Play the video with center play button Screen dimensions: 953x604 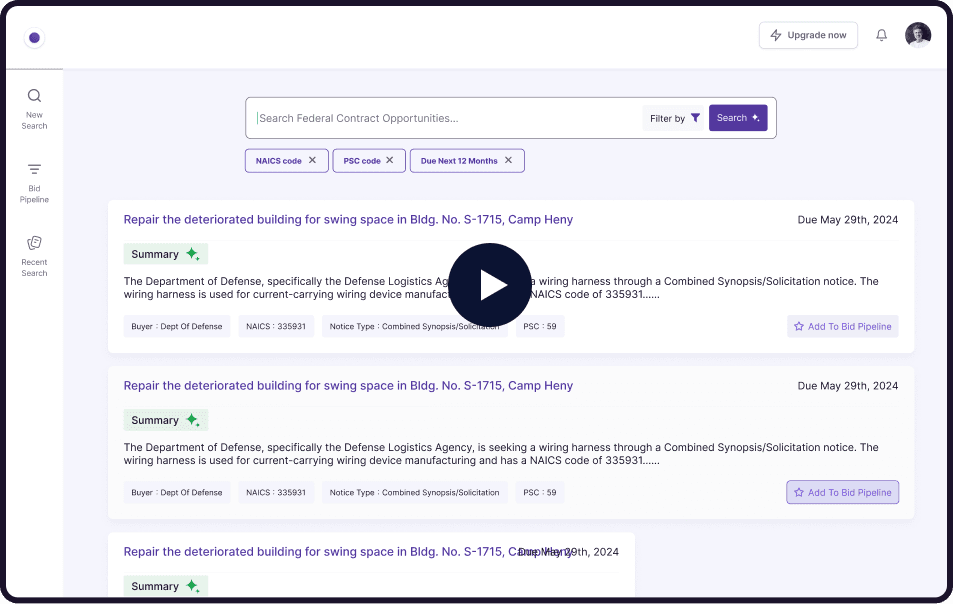coord(489,285)
